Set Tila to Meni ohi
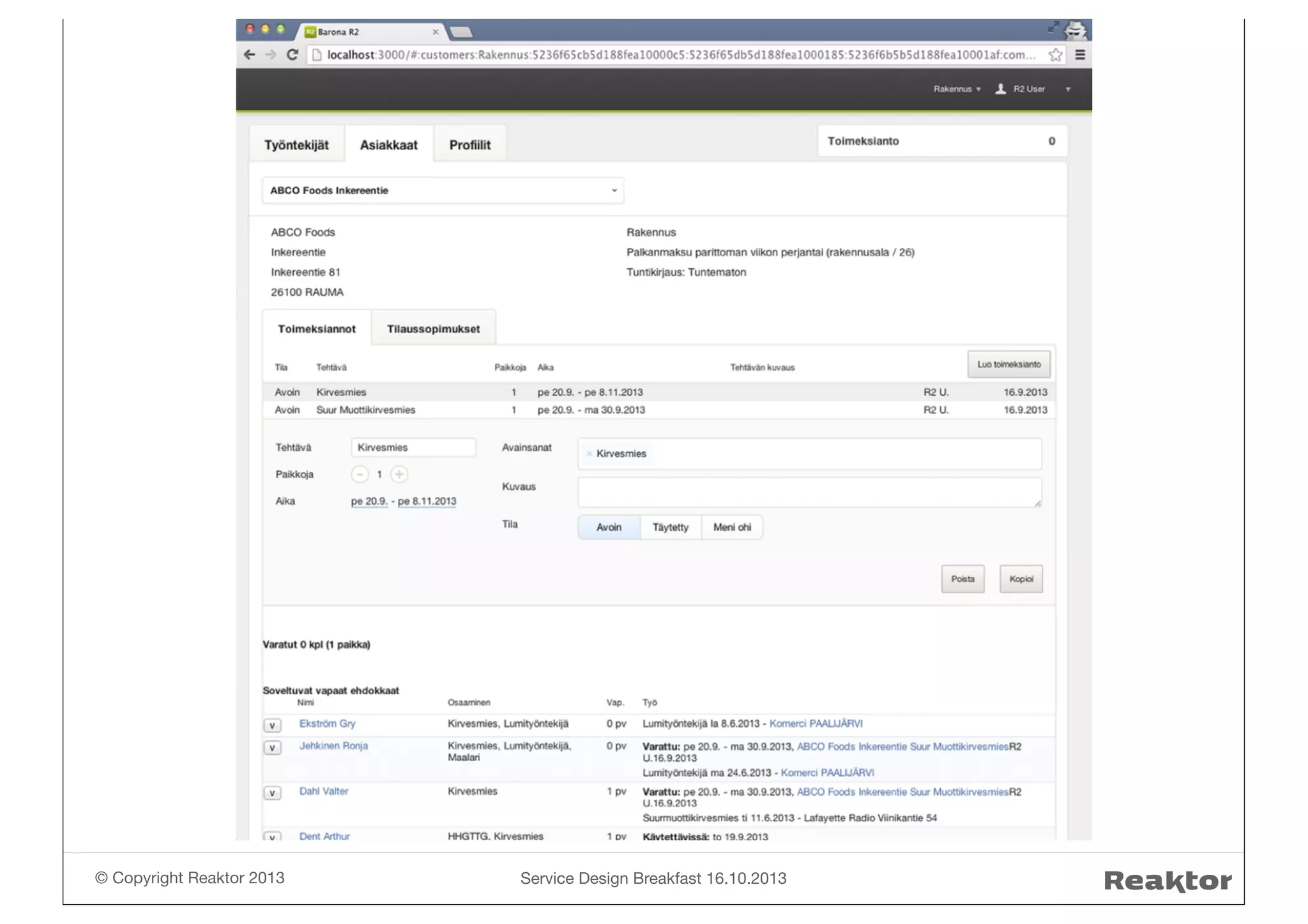 coord(732,527)
